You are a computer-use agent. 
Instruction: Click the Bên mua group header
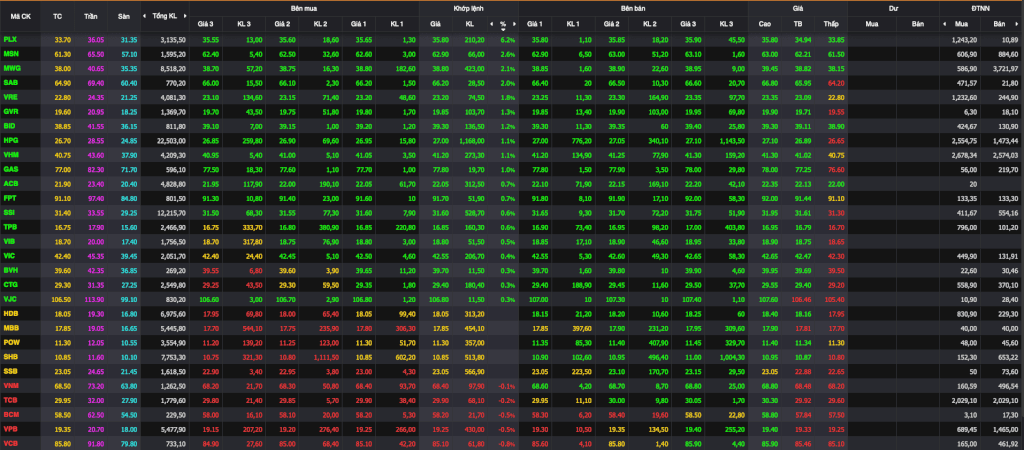coord(304,8)
